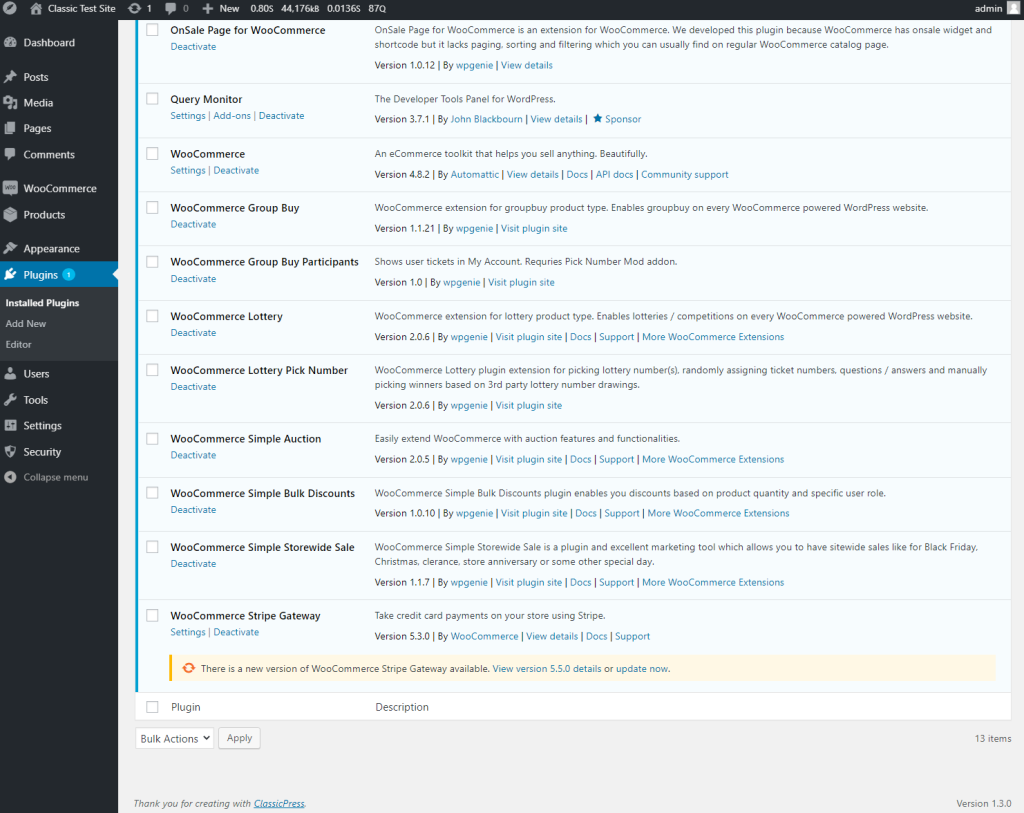Toggle the select-all Plugin footer checkbox

pyautogui.click(x=152, y=707)
